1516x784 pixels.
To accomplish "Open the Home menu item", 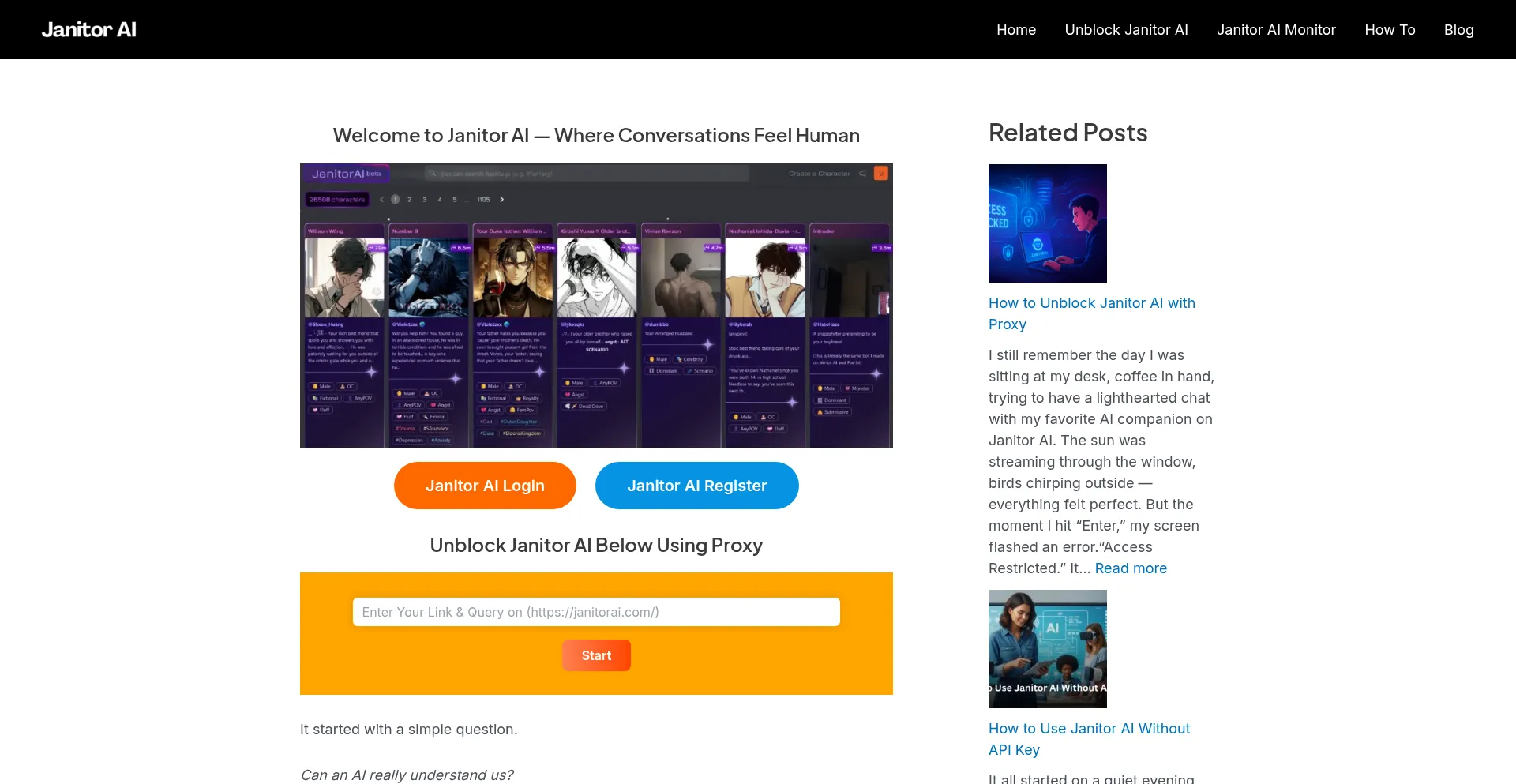I will [1015, 29].
